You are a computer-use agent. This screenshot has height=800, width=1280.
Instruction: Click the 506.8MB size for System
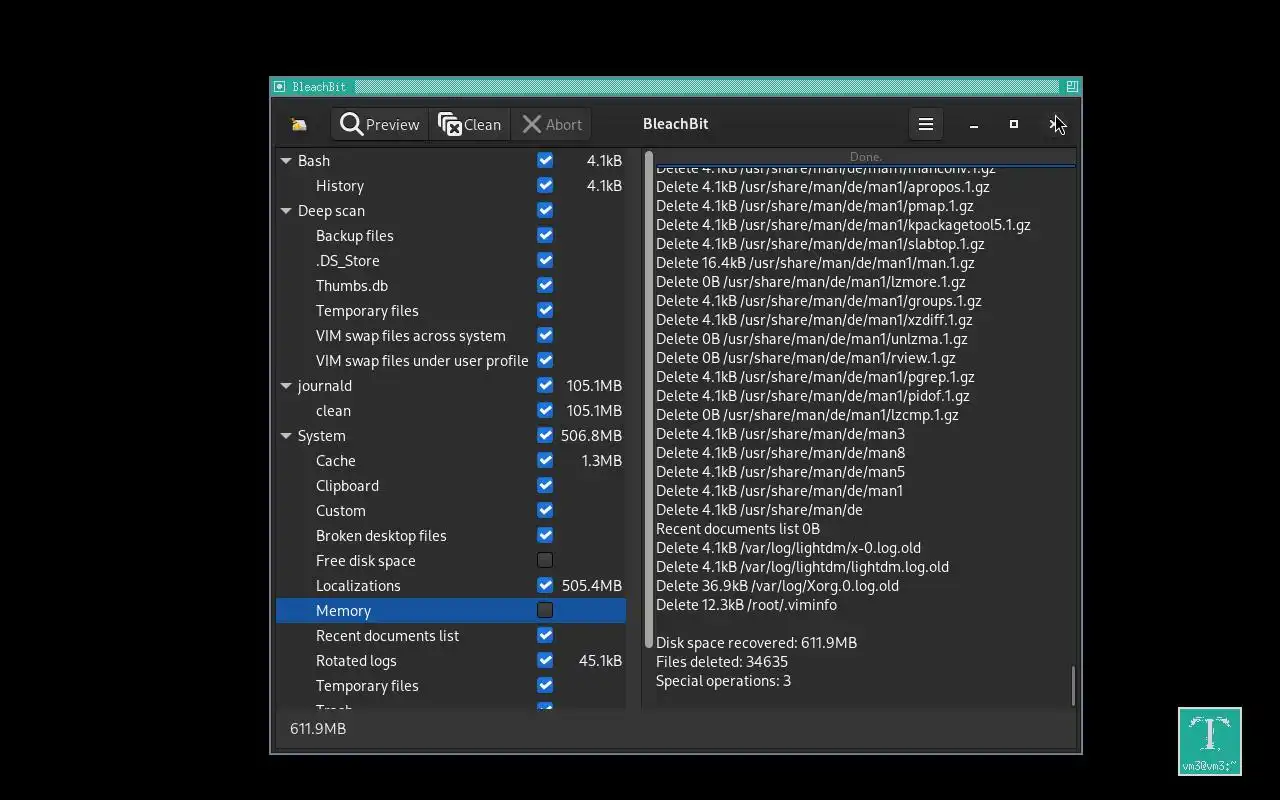point(592,435)
